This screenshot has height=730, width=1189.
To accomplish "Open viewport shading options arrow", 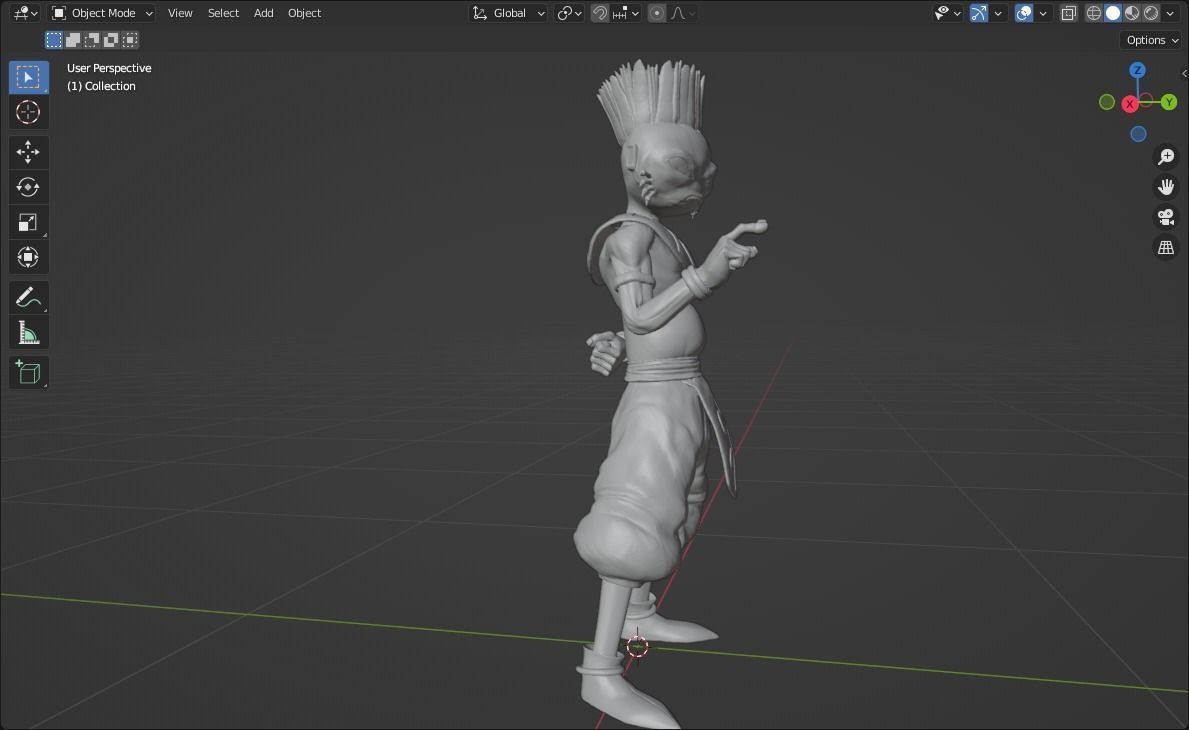I will pos(1170,13).
